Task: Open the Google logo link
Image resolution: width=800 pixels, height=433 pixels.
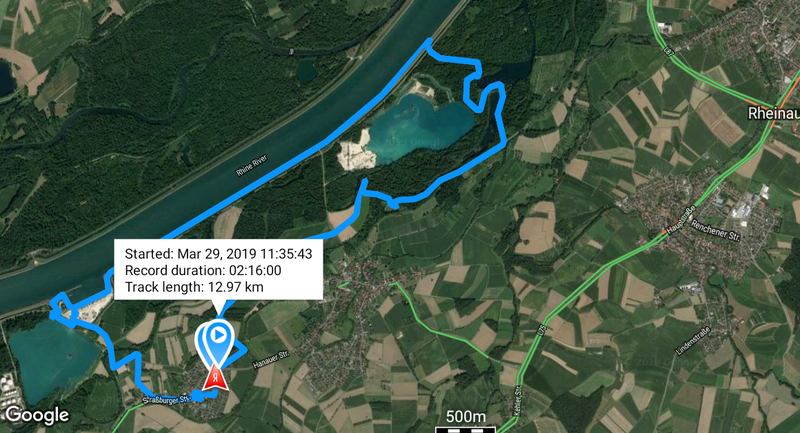Action: pos(37,416)
